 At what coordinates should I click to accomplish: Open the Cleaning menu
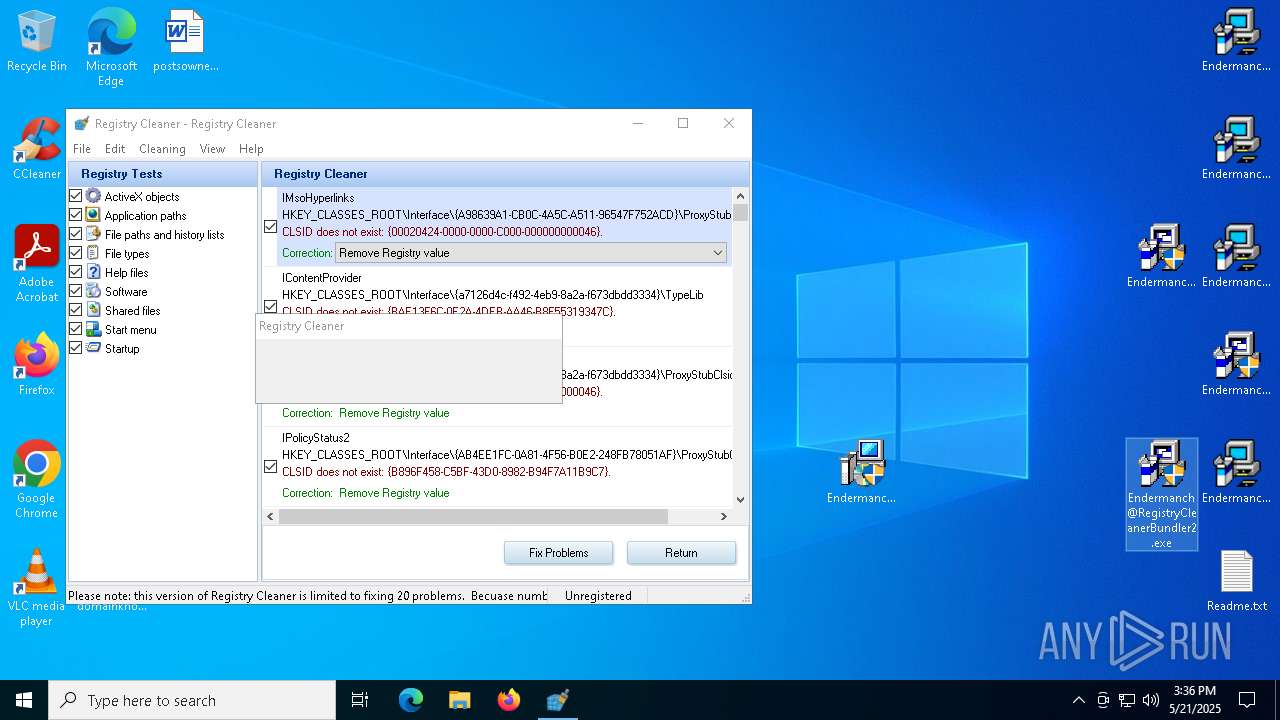click(162, 149)
